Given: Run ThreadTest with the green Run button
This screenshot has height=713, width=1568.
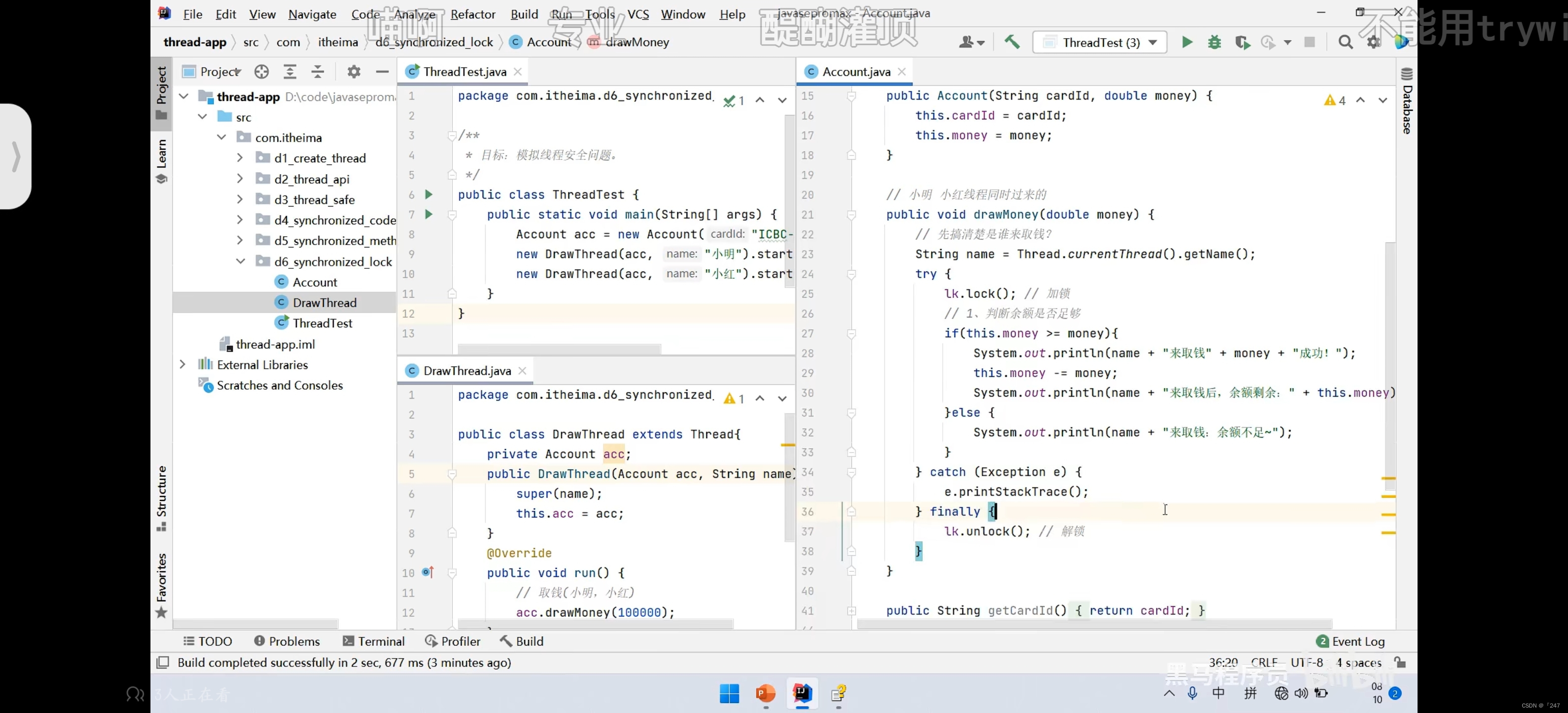Looking at the screenshot, I should pos(1186,42).
